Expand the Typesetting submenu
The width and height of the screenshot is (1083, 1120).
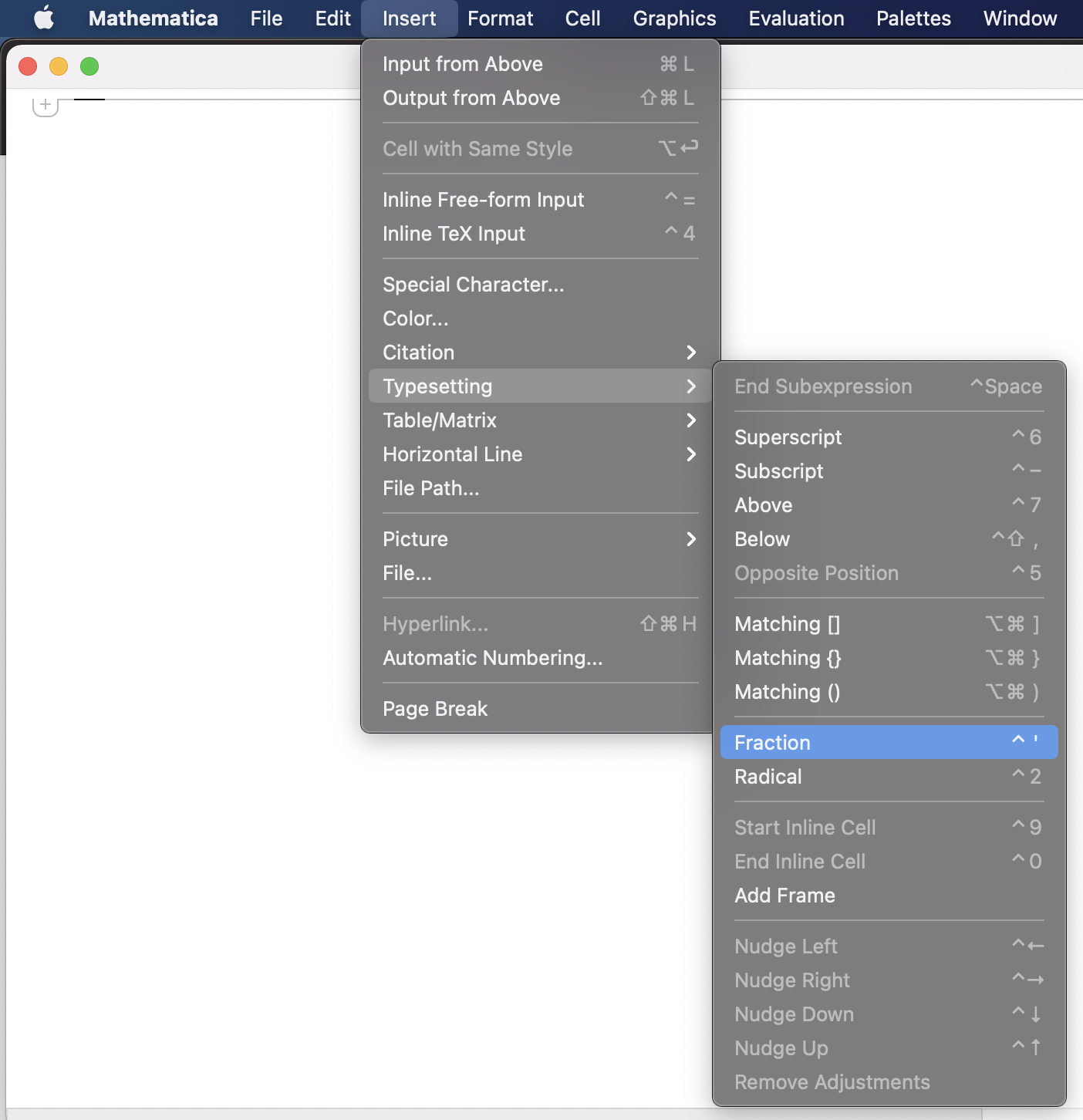coord(541,386)
